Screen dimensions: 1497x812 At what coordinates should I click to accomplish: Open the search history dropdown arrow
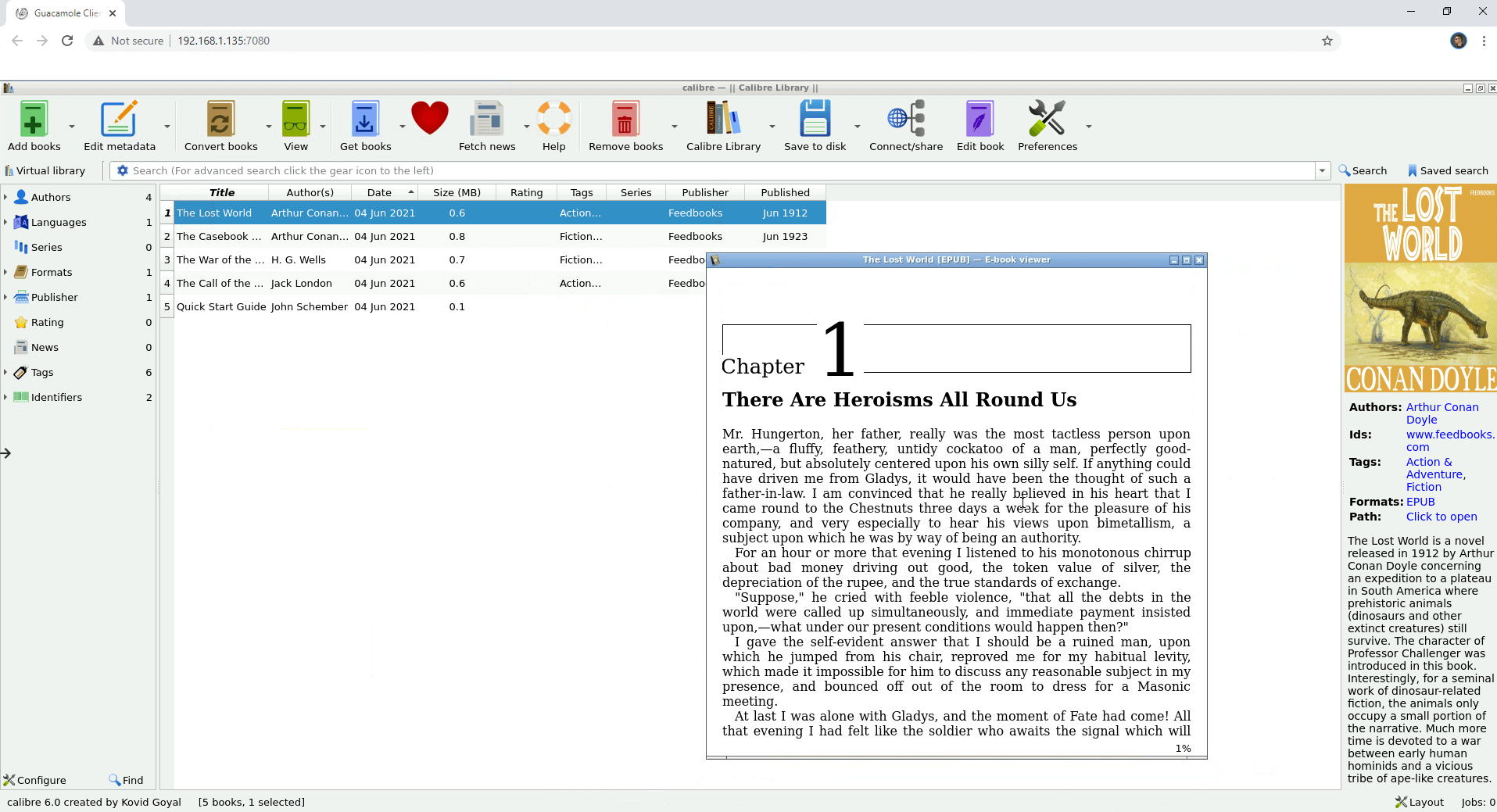tap(1322, 170)
